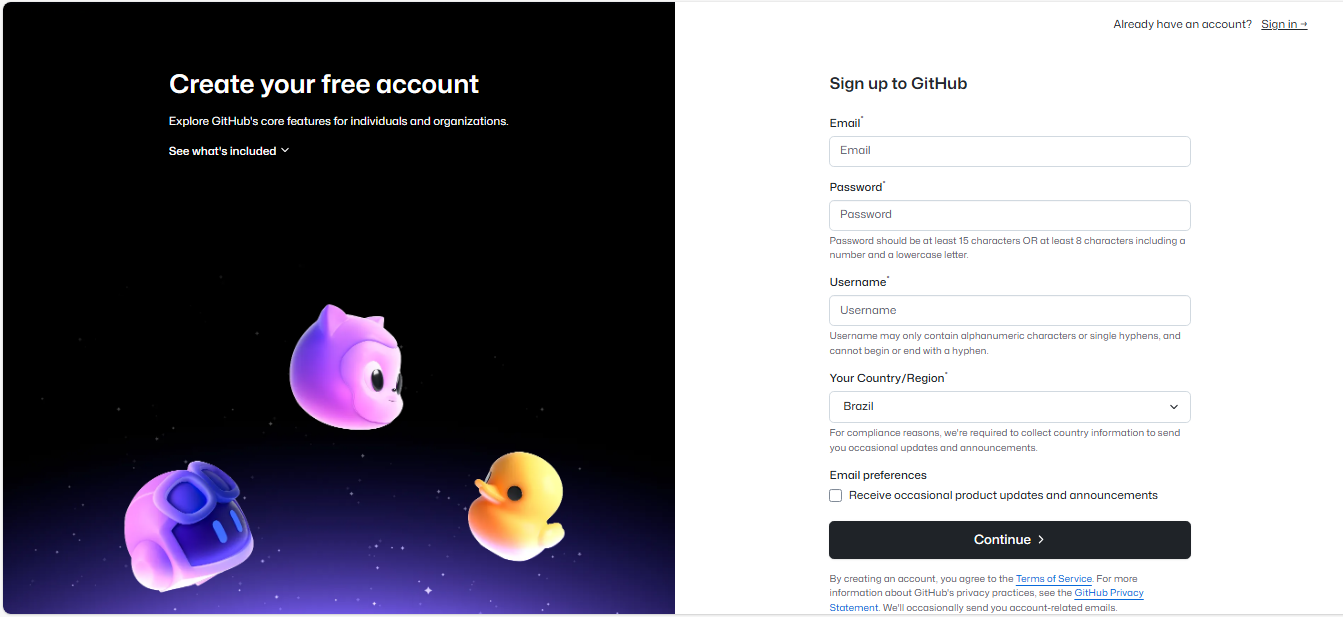
Task: Click the chevron beside See what's included
Action: pos(285,150)
